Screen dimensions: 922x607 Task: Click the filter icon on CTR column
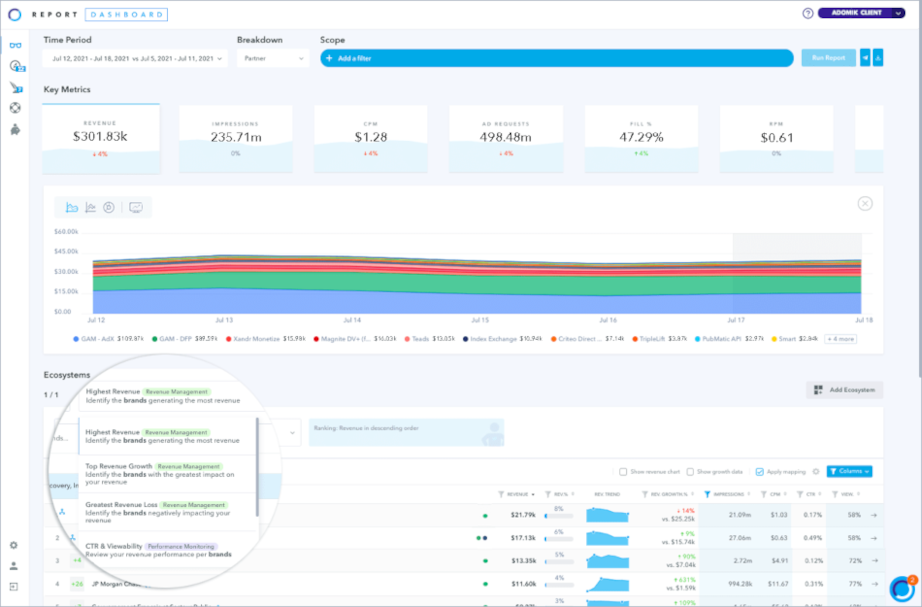(800, 494)
